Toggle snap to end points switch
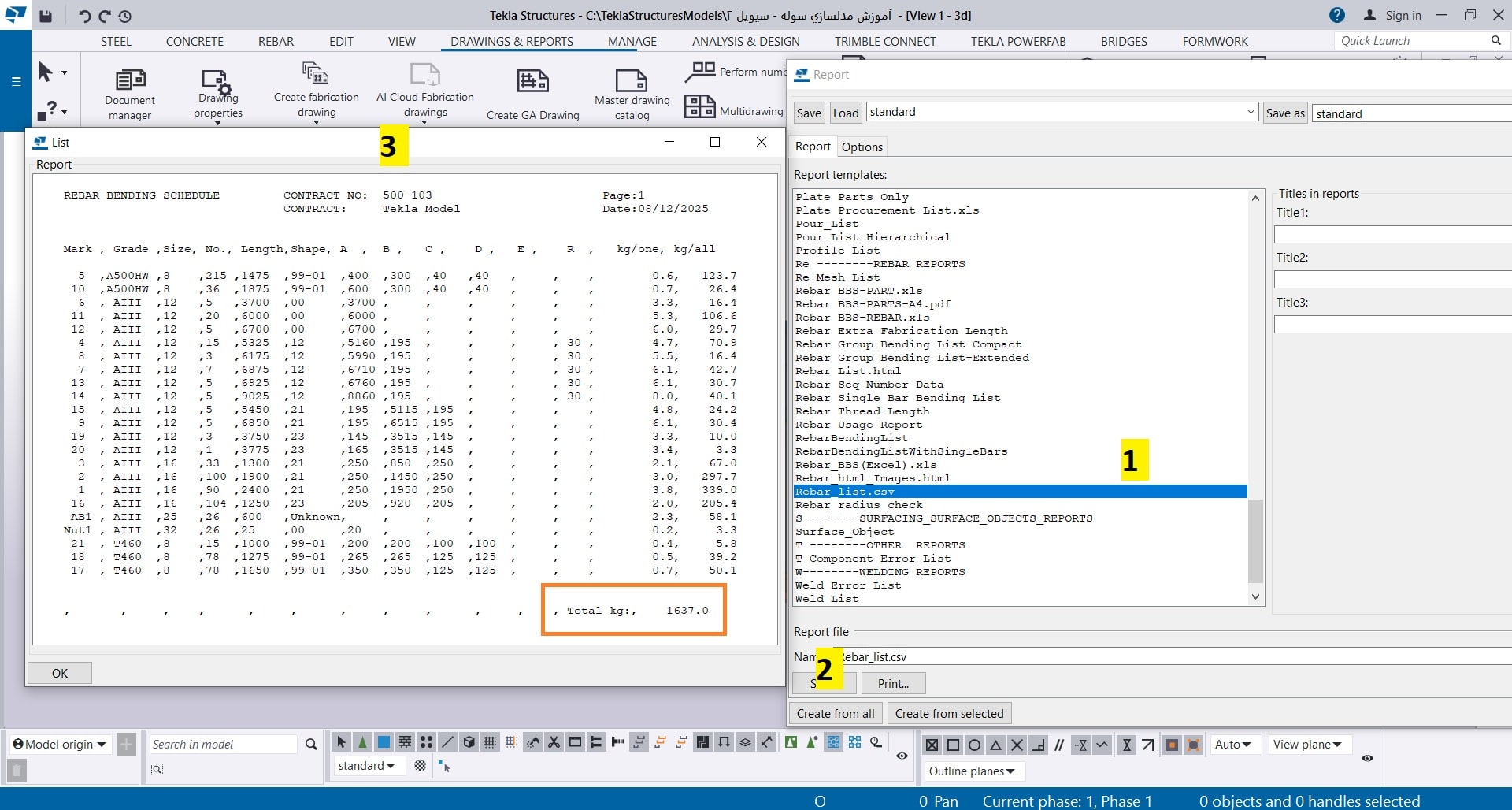The height and width of the screenshot is (810, 1512). pyautogui.click(x=953, y=745)
